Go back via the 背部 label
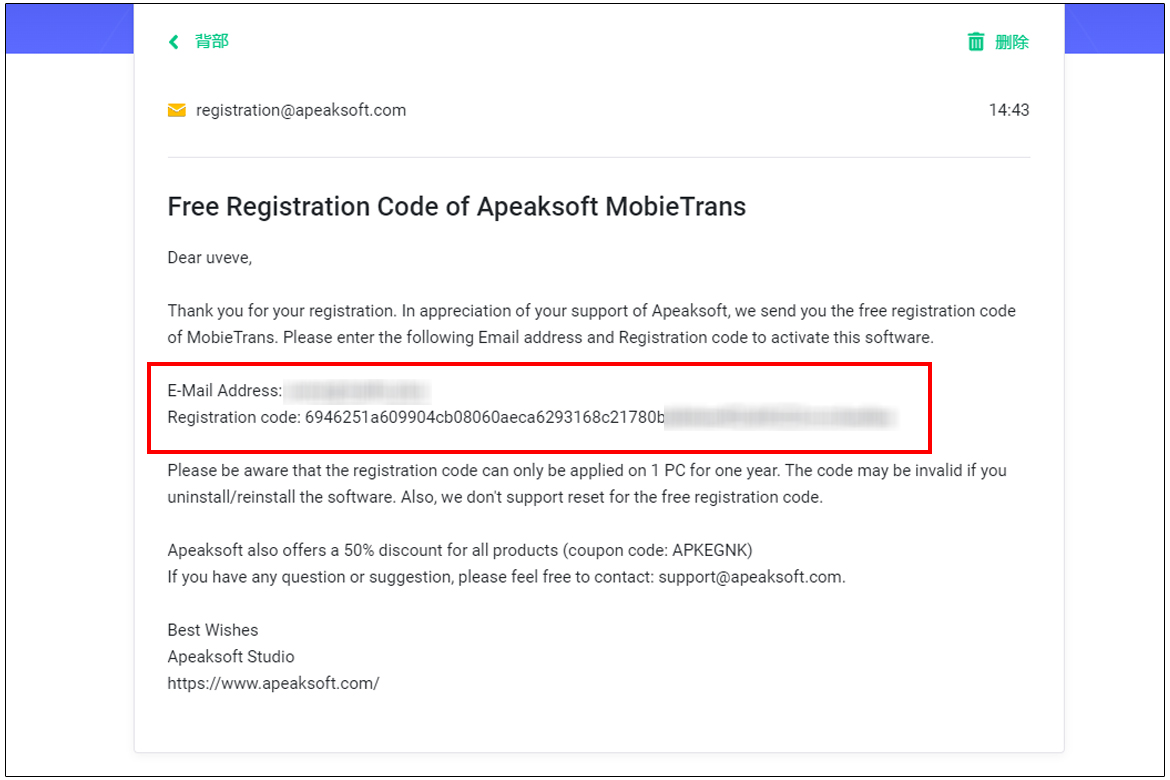The width and height of the screenshot is (1170, 780). pyautogui.click(x=212, y=42)
